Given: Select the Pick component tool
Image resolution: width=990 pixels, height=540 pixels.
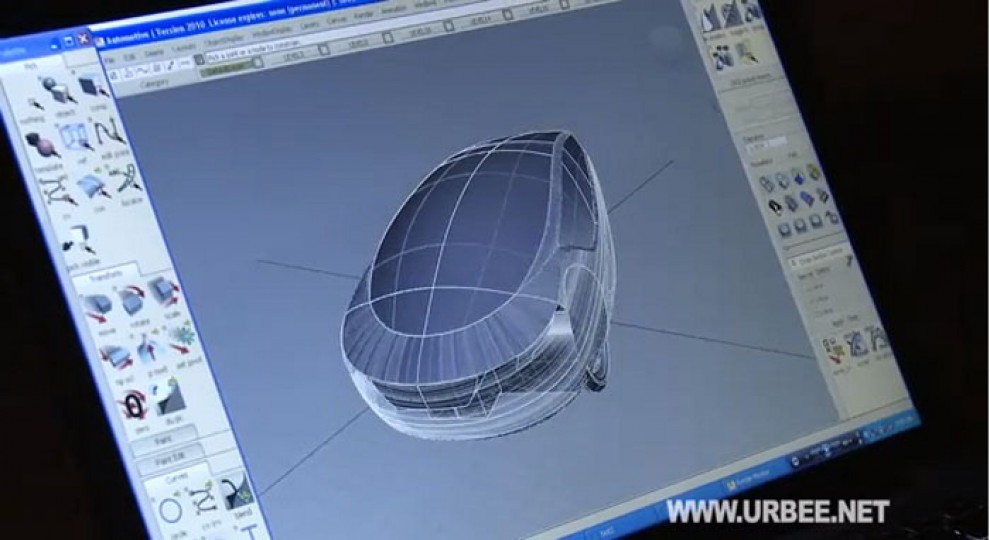Looking at the screenshot, I should (x=95, y=85).
